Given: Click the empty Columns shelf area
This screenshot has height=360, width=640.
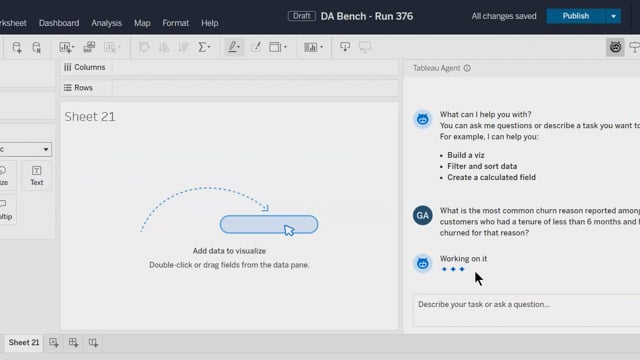Looking at the screenshot, I should (256, 67).
